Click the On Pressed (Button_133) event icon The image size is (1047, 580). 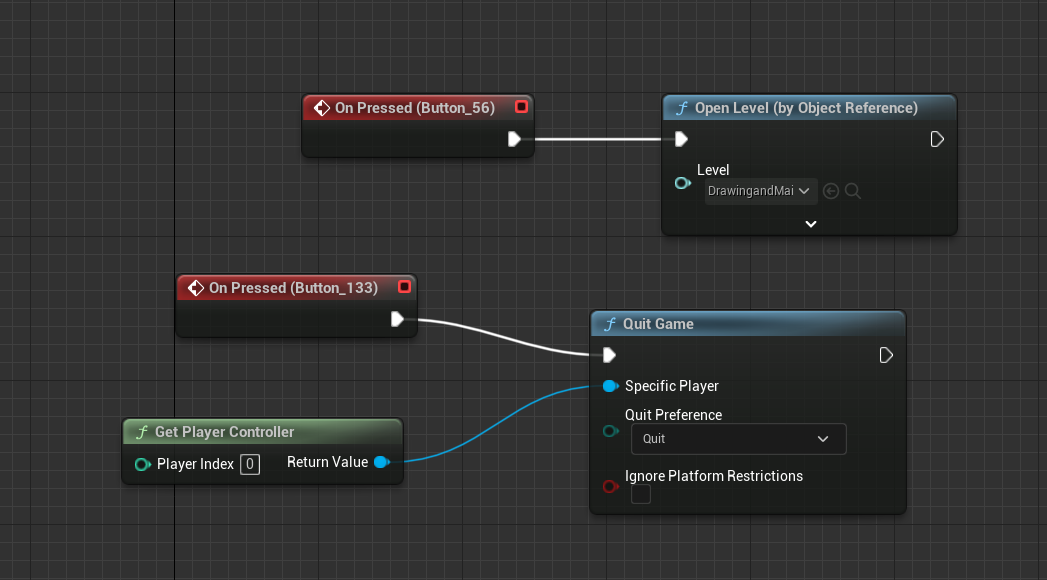coord(196,288)
